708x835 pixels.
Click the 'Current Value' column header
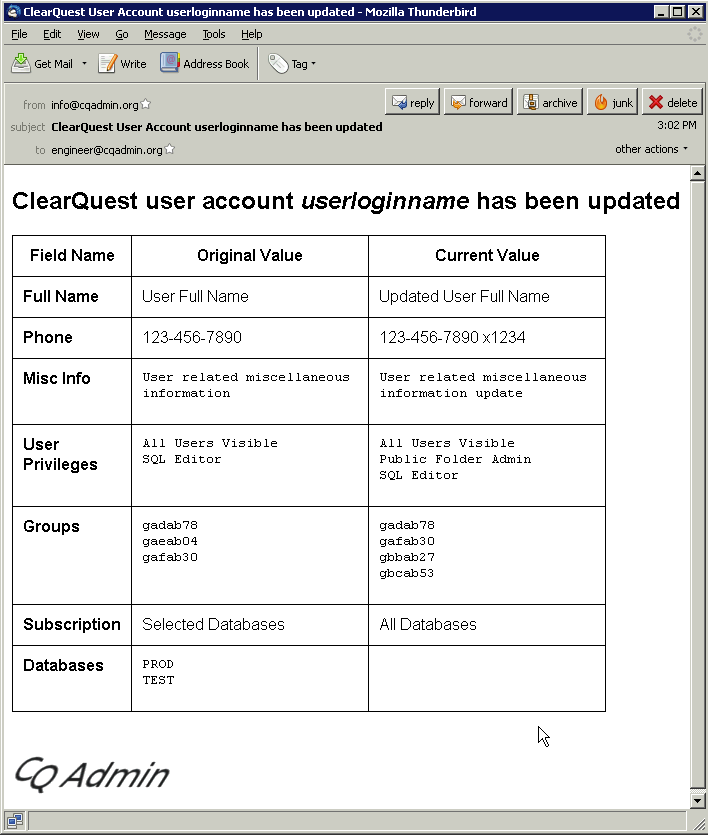pos(487,256)
